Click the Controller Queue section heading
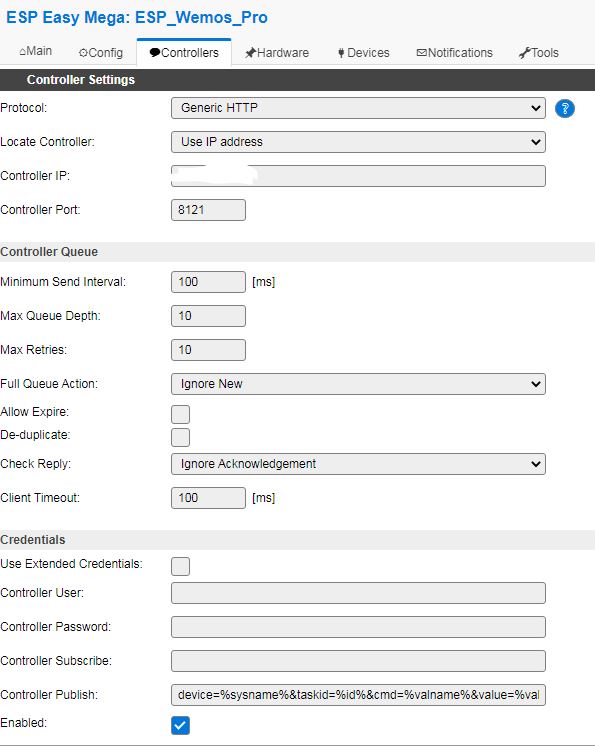 (49, 252)
